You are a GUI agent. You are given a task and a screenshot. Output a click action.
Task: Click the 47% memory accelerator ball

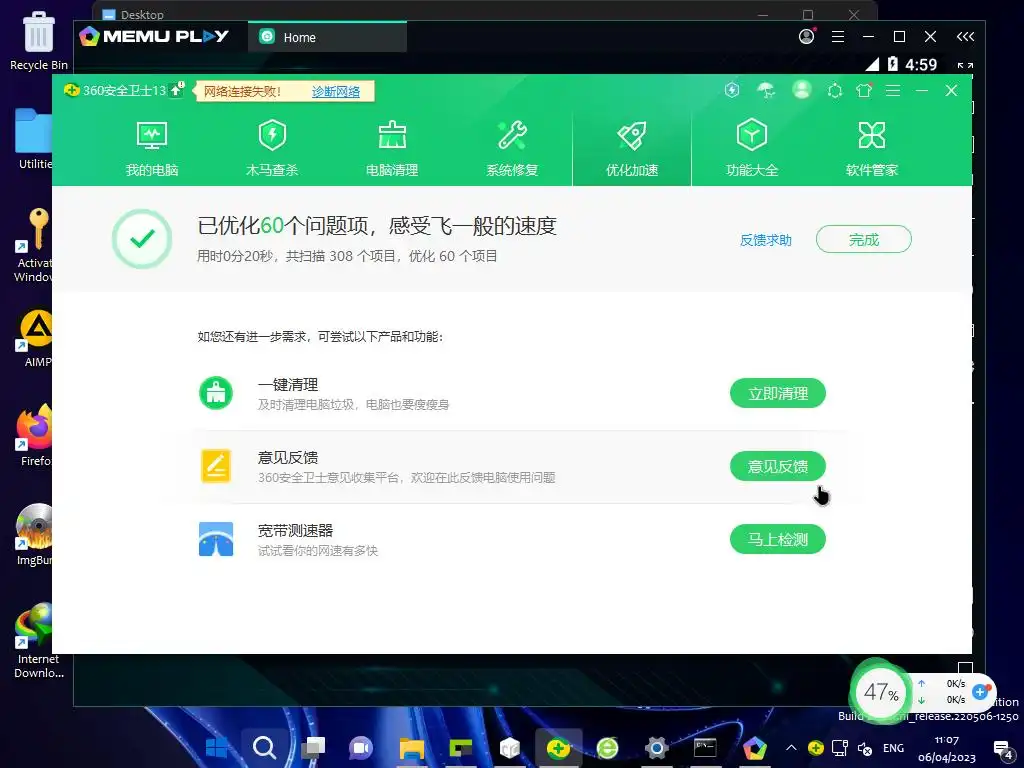click(880, 692)
